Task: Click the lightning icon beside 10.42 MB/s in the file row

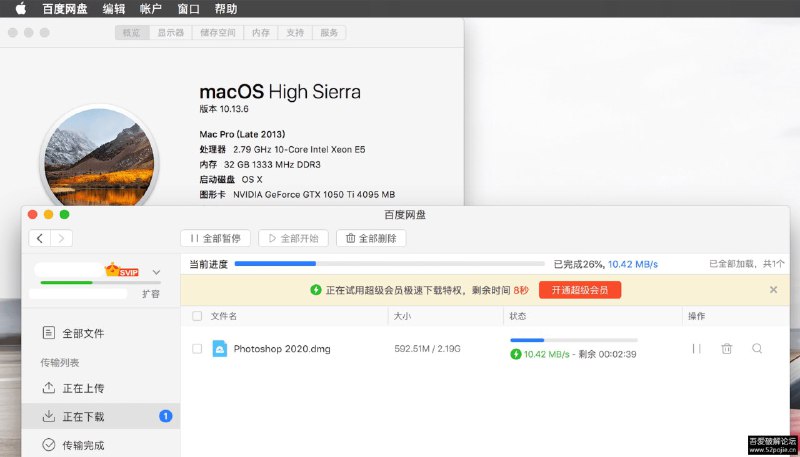Action: point(516,354)
